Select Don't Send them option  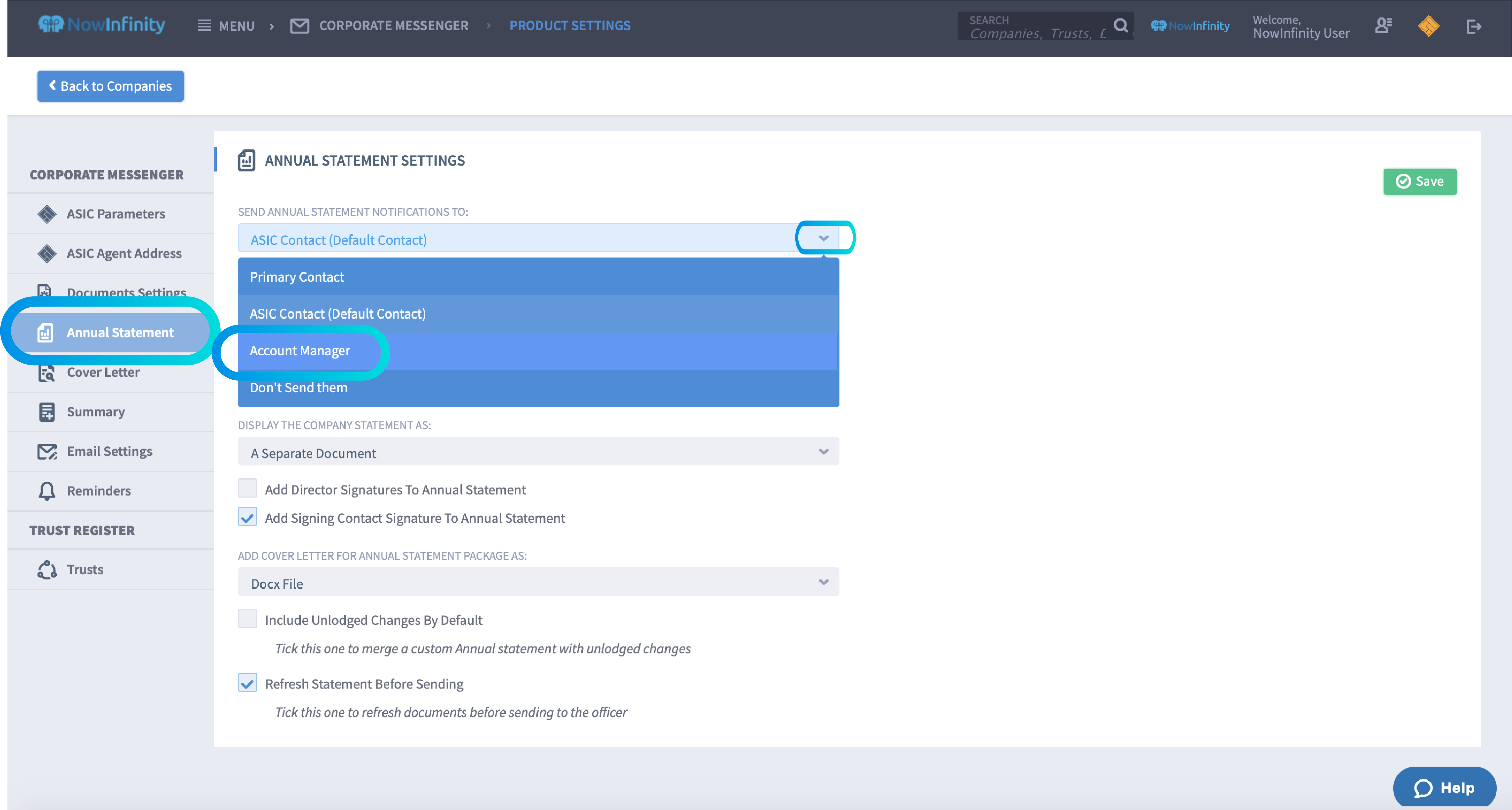tap(538, 387)
